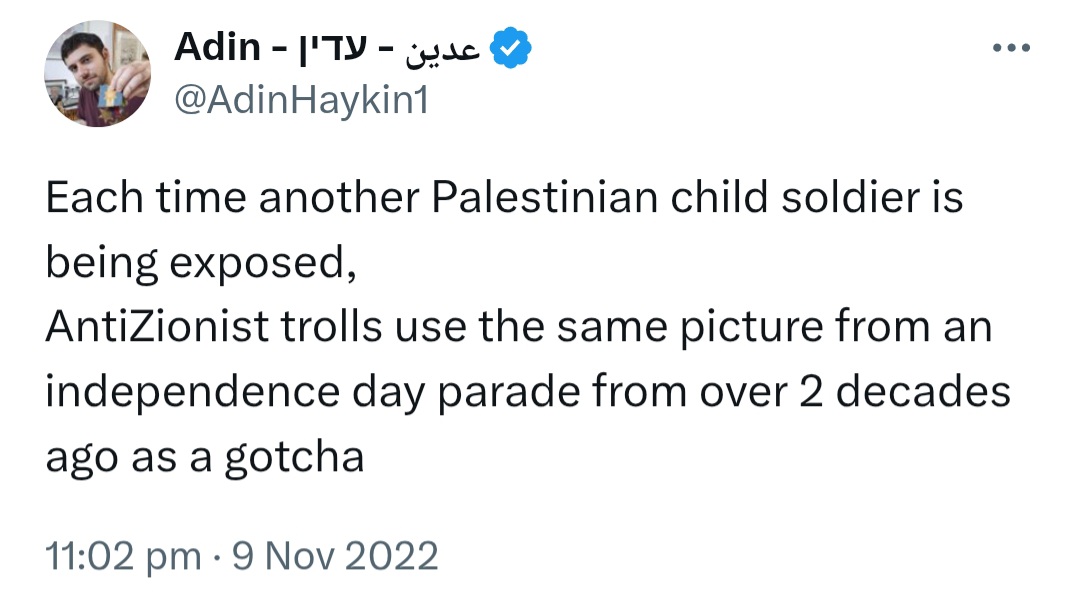The height and width of the screenshot is (602, 1080).
Task: Open the @AdinHaykin1 handle link
Action: pyautogui.click(x=302, y=100)
